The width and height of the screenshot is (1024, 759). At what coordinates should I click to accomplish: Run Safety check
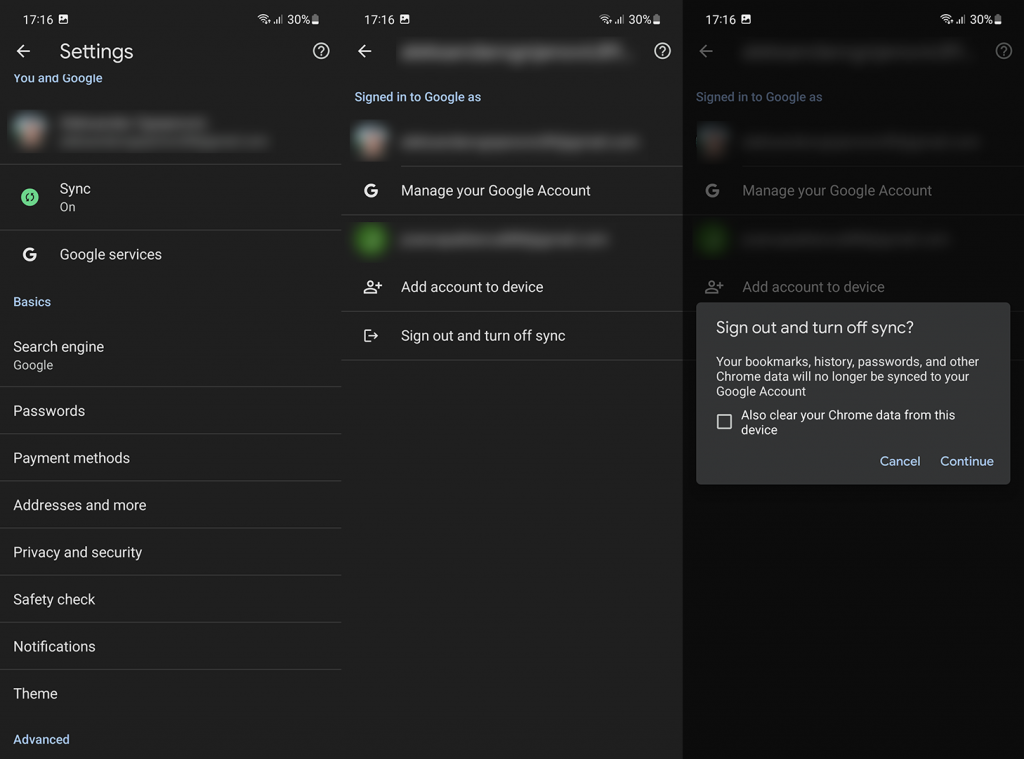54,599
